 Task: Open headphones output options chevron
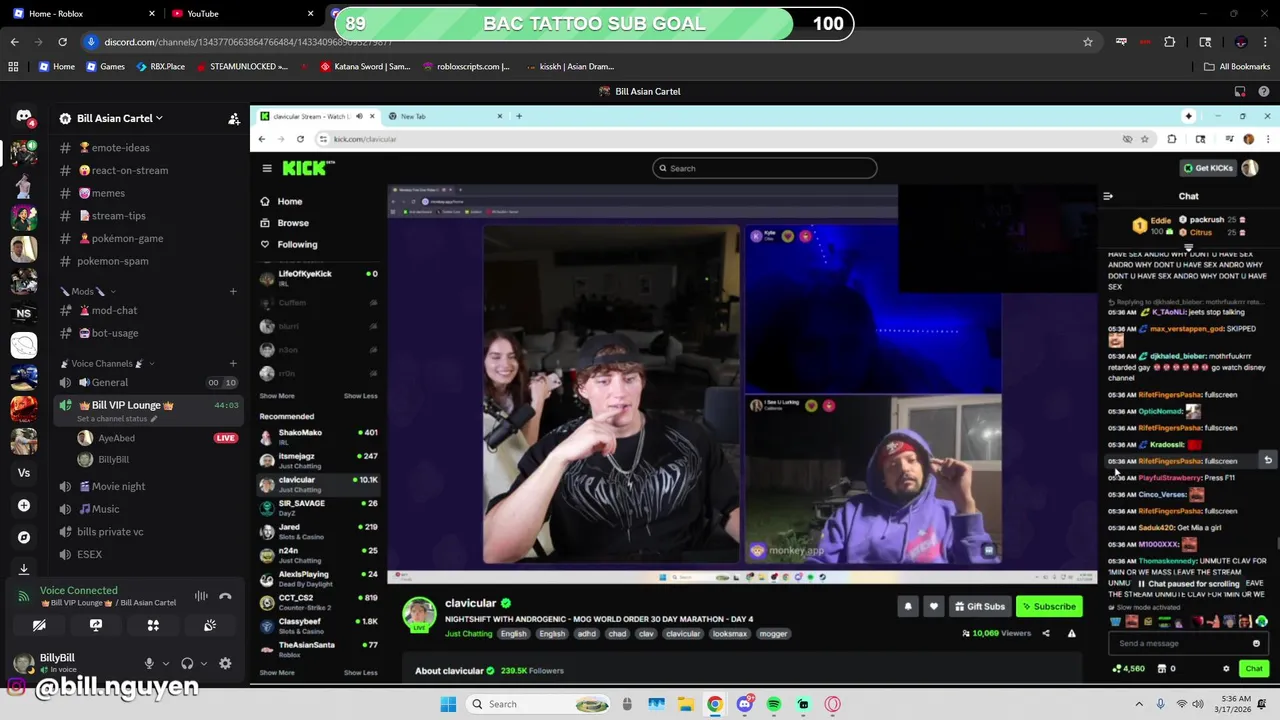[203, 663]
